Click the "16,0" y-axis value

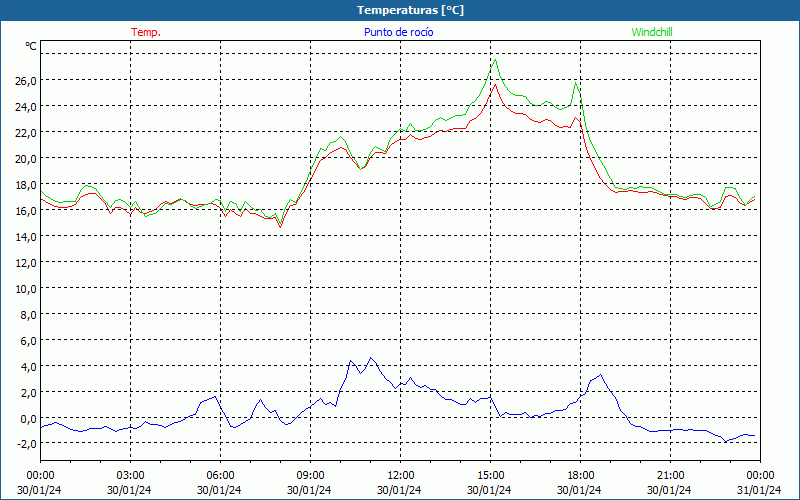pos(26,211)
